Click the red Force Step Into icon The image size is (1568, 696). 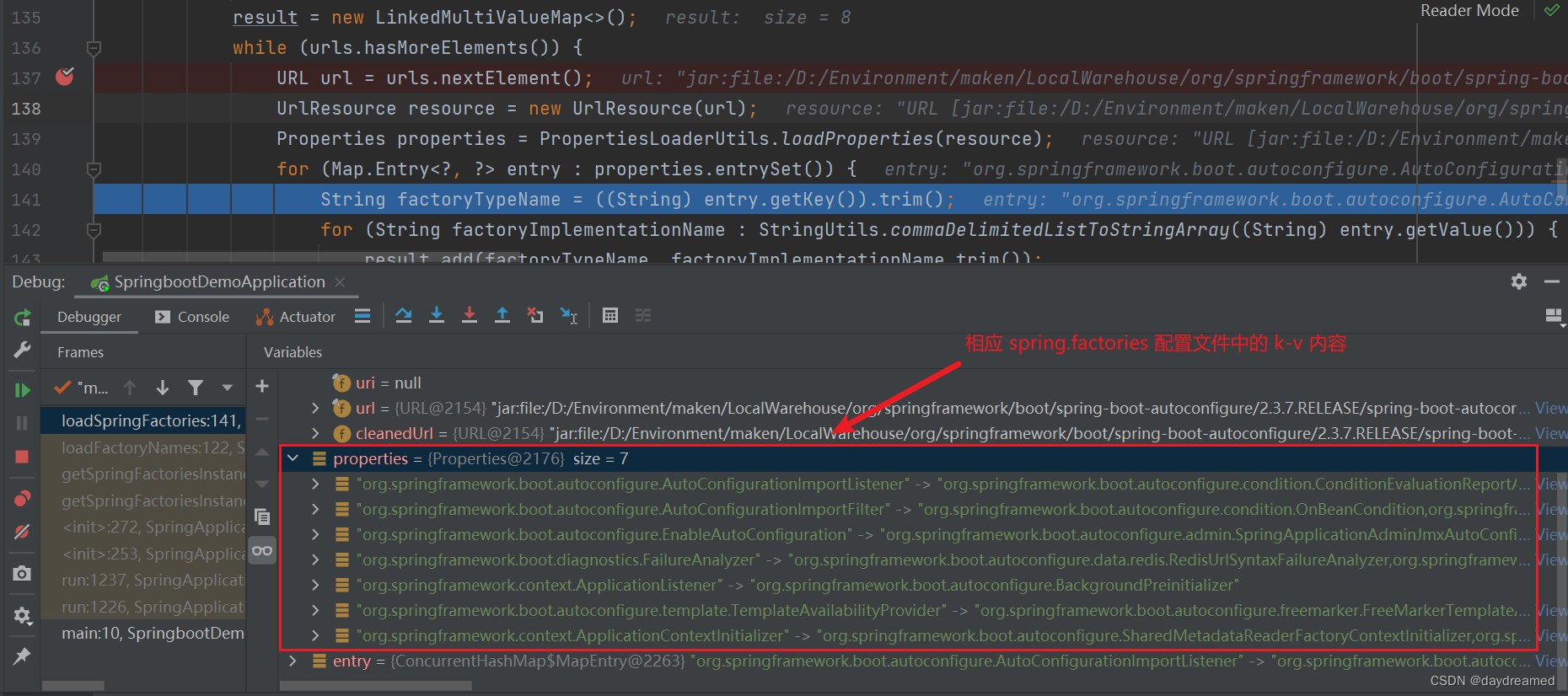[470, 316]
